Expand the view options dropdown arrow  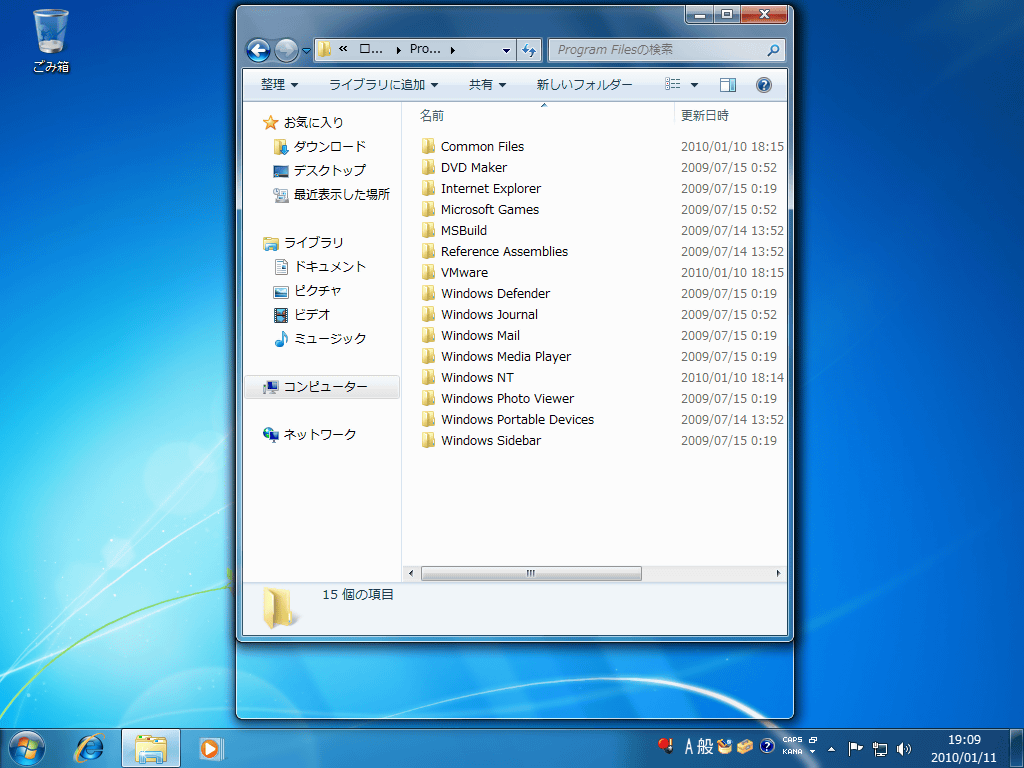point(694,85)
